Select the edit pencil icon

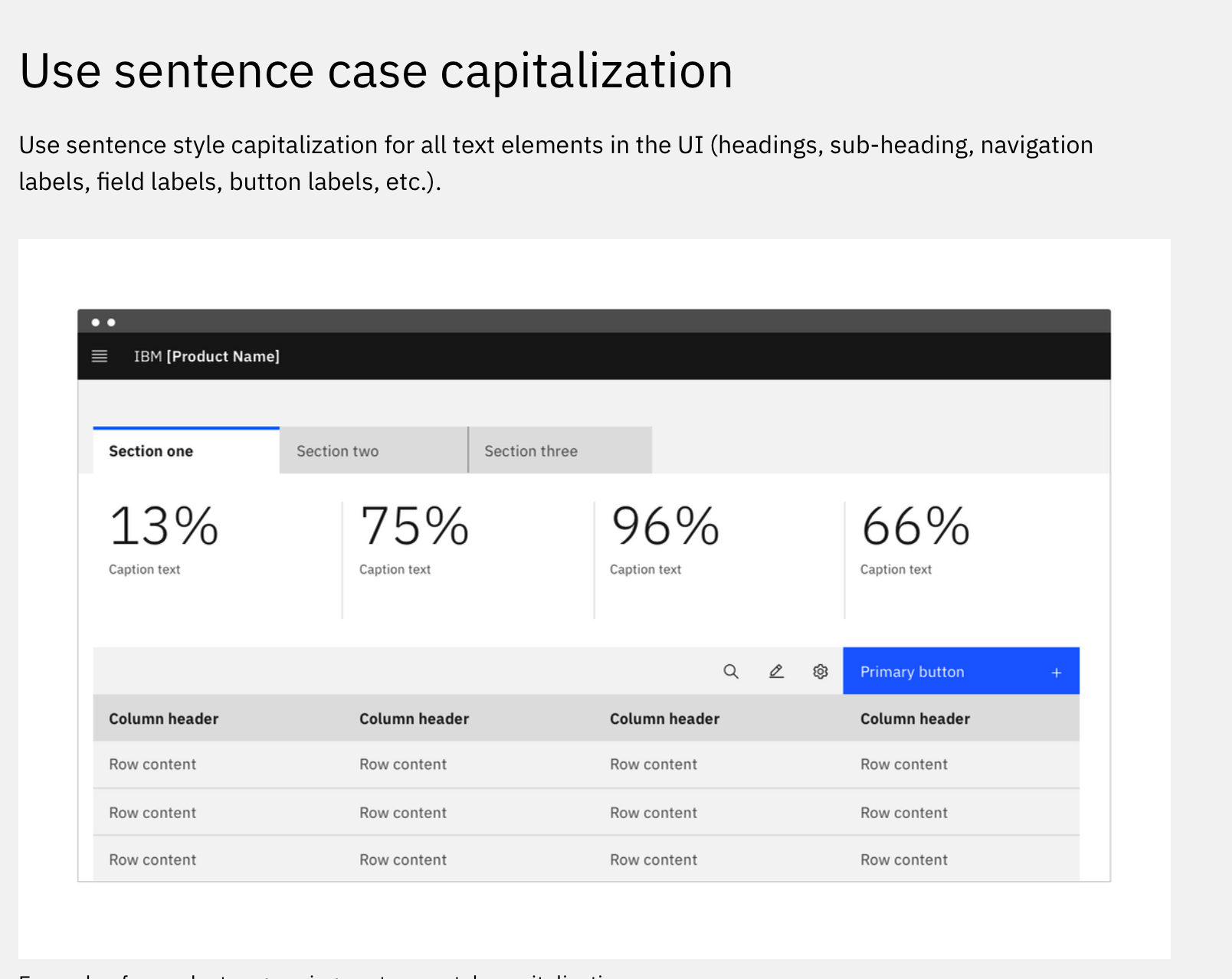775,671
